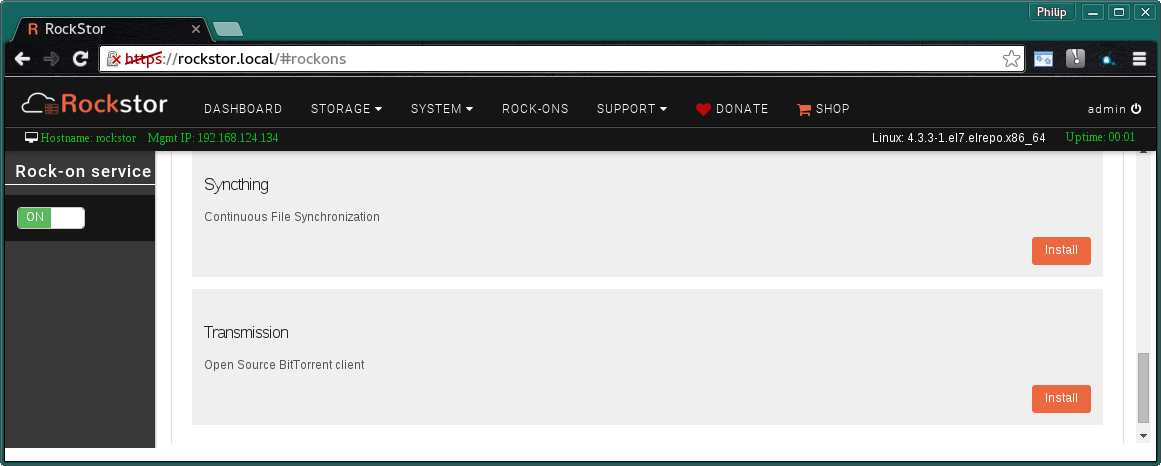
Task: Click the Philip profile button
Action: tap(1051, 12)
